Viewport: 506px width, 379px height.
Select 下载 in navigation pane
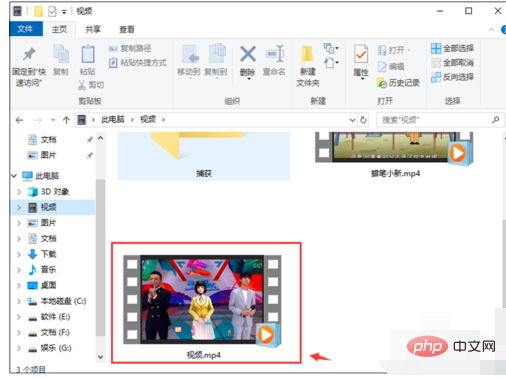[x=48, y=254]
